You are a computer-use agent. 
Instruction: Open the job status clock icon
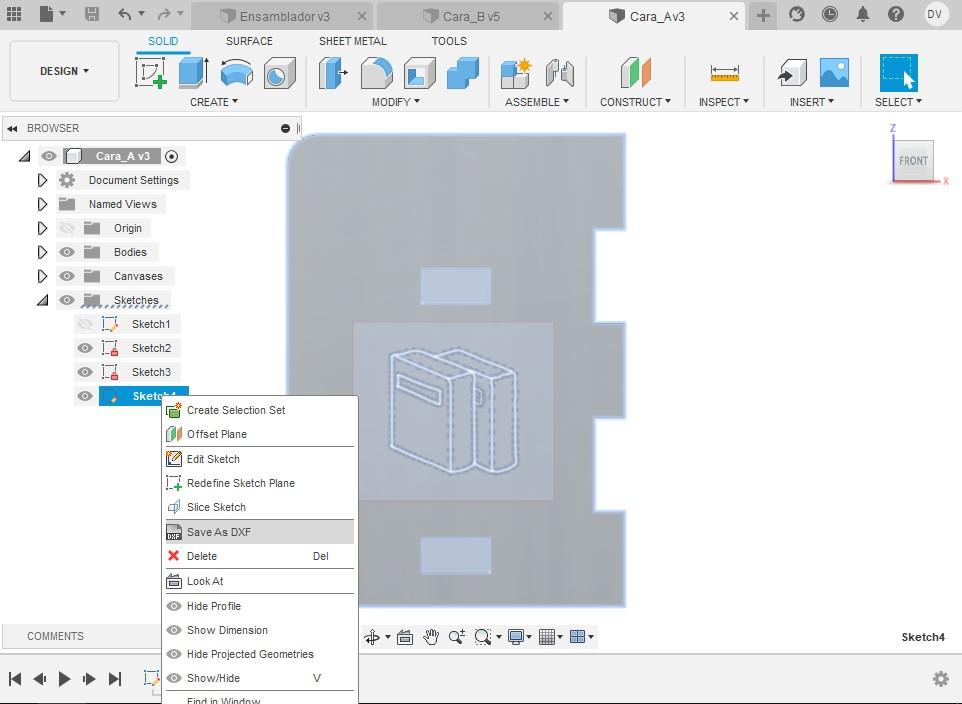829,14
